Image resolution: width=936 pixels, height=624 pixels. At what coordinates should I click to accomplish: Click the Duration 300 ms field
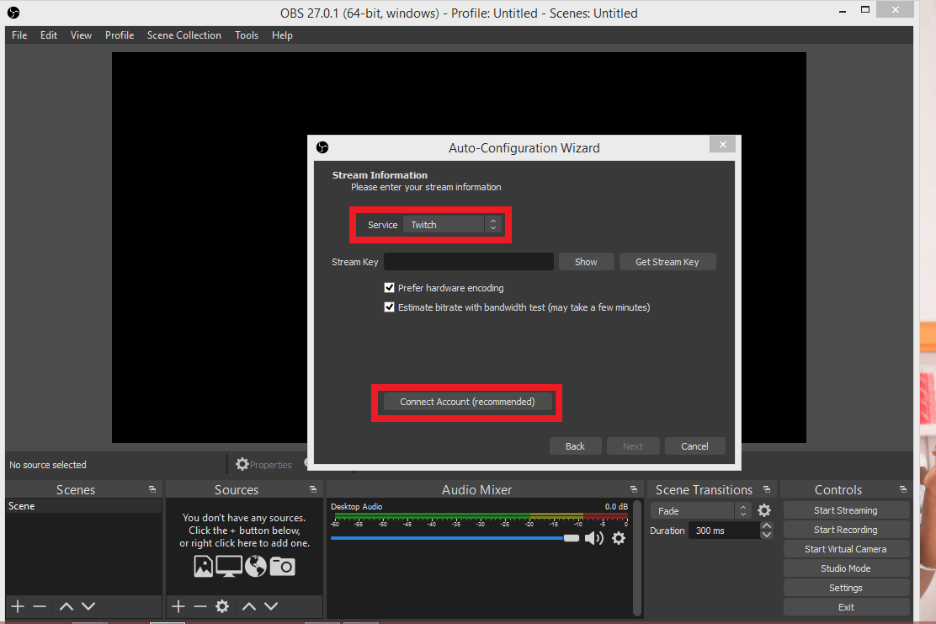point(724,530)
